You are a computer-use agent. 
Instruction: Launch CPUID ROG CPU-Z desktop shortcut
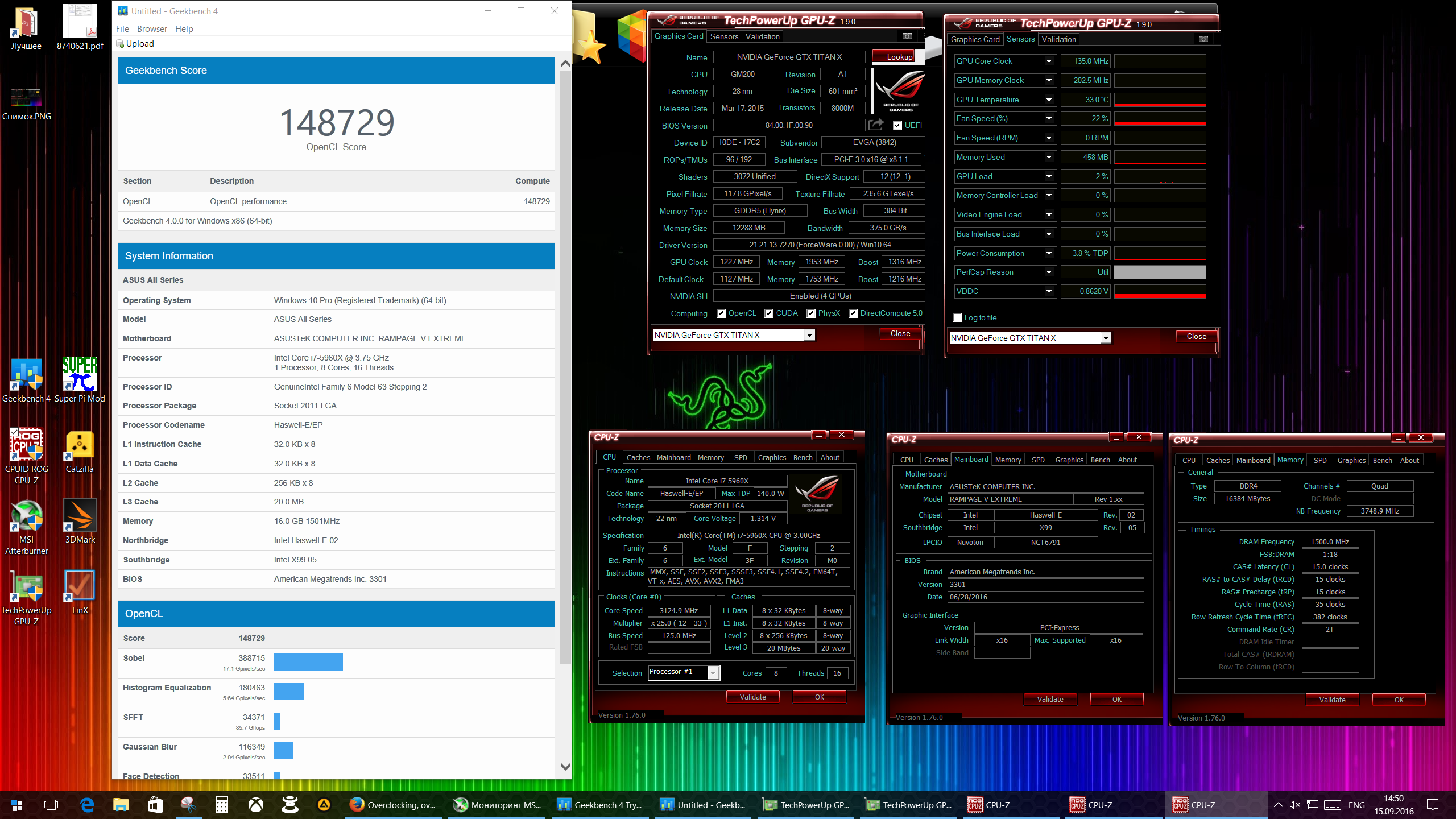pos(26,456)
